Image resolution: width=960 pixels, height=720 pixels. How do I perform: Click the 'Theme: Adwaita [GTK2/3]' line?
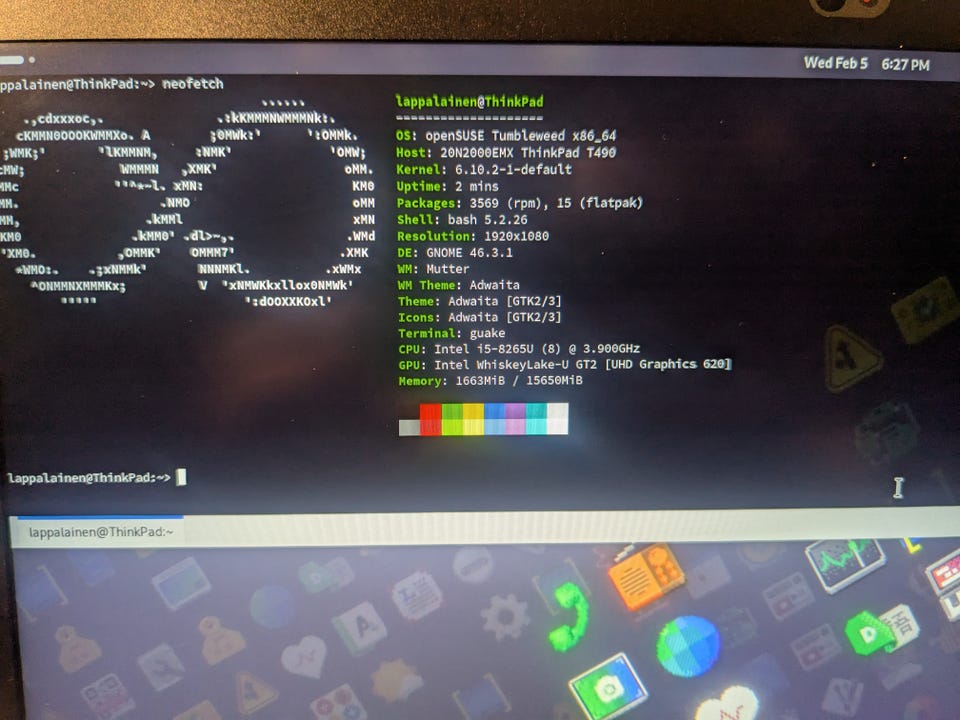479,301
